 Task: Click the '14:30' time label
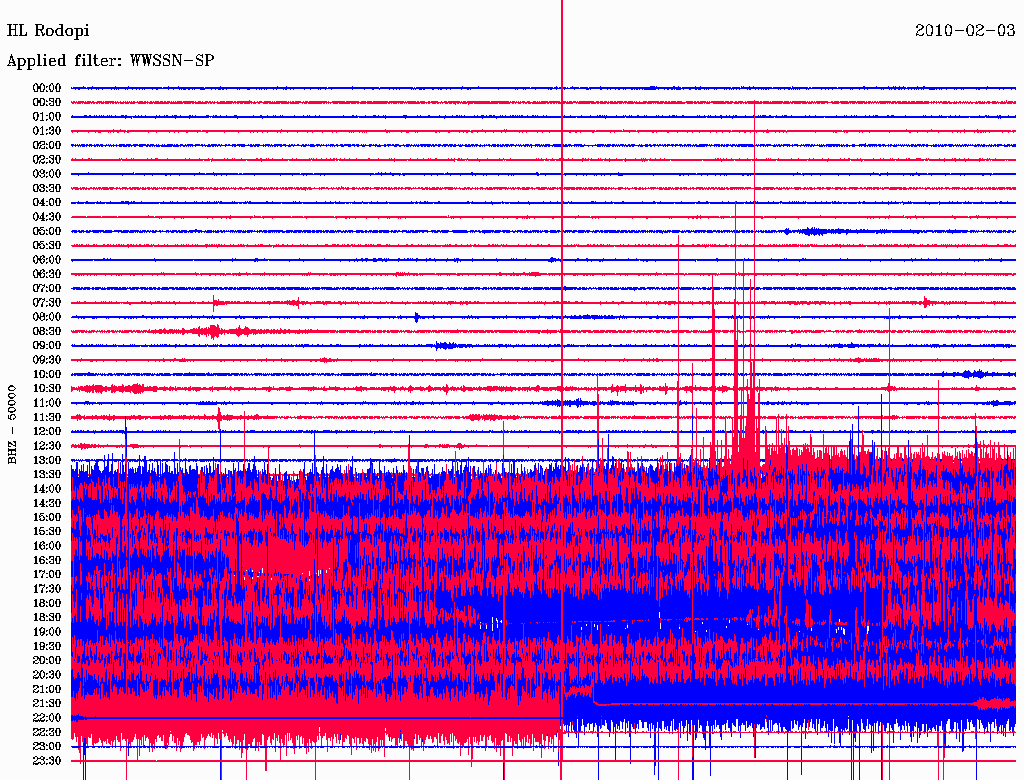[47, 503]
